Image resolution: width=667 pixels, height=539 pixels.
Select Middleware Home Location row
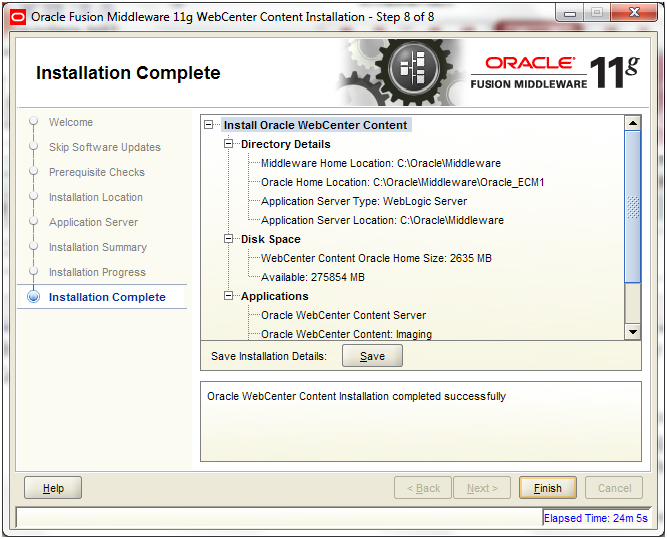381,163
